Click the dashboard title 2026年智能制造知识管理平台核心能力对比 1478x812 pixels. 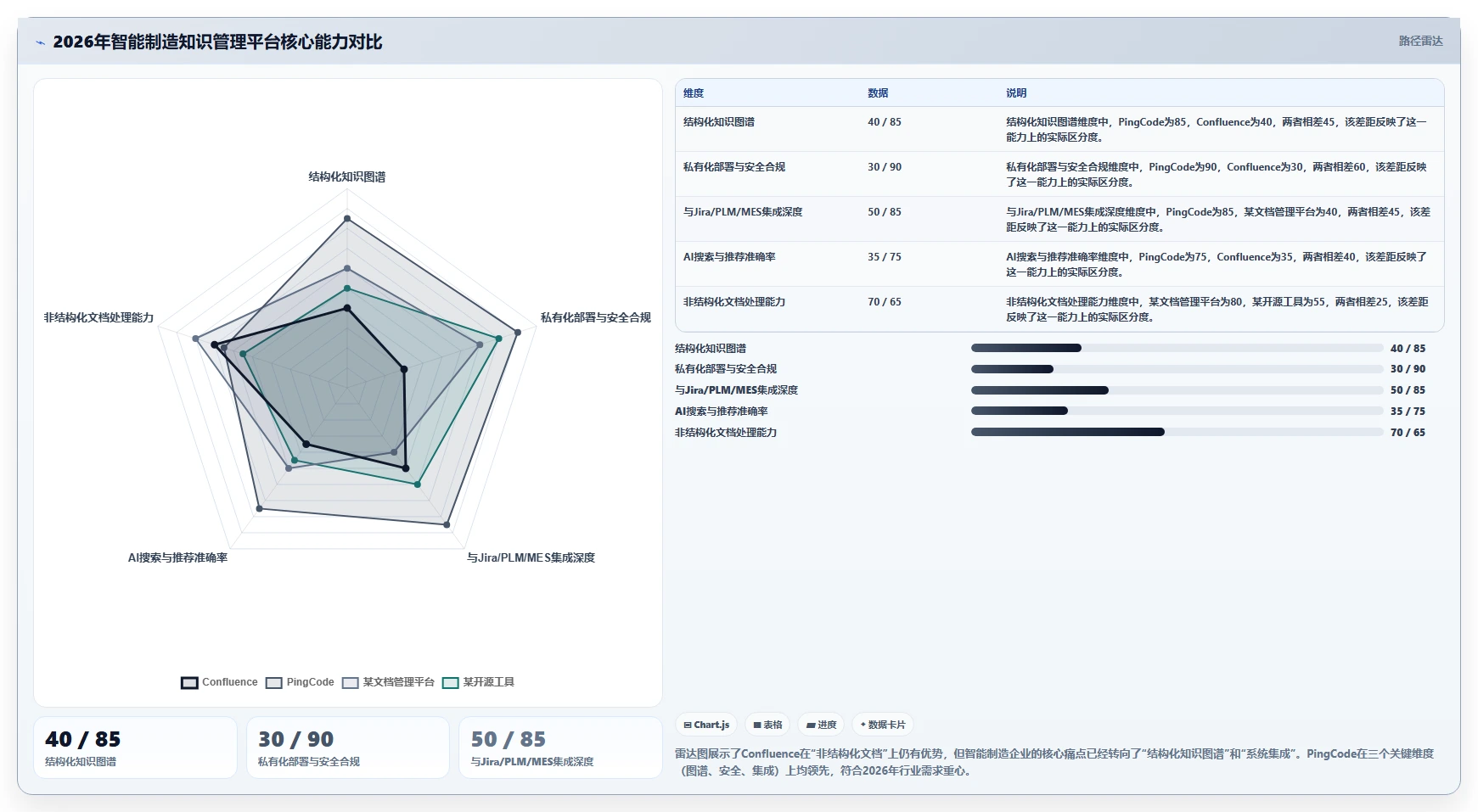coord(217,42)
